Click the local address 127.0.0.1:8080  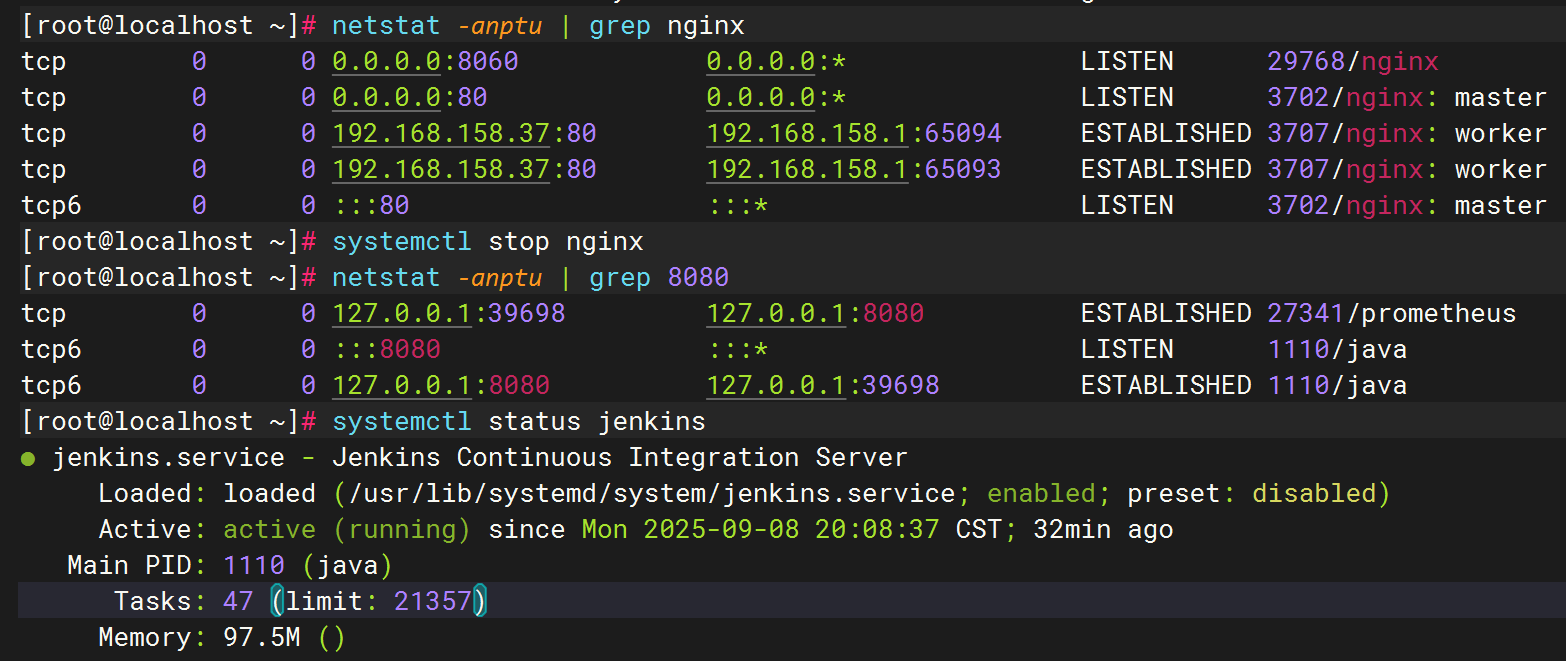(441, 386)
